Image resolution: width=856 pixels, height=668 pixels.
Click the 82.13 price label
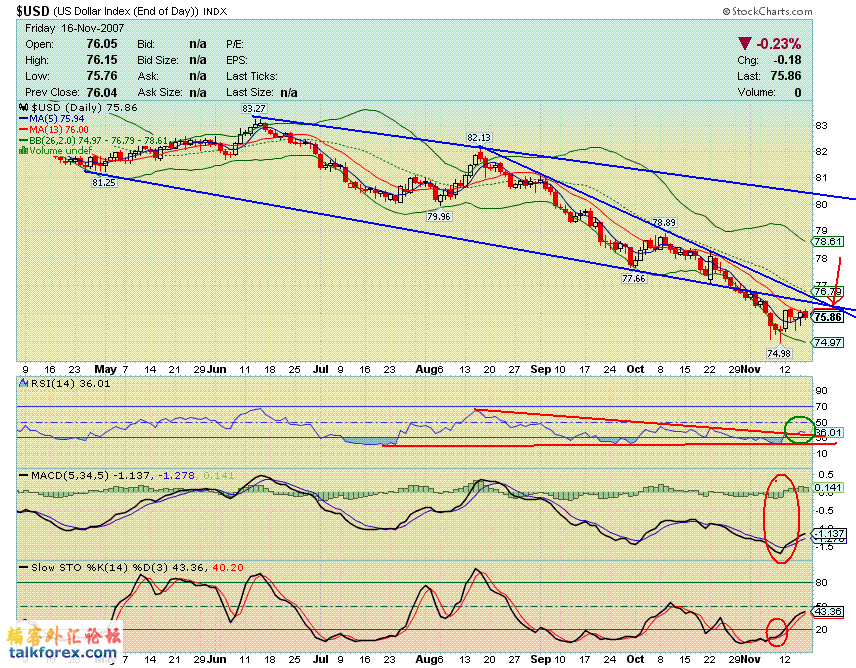click(479, 138)
